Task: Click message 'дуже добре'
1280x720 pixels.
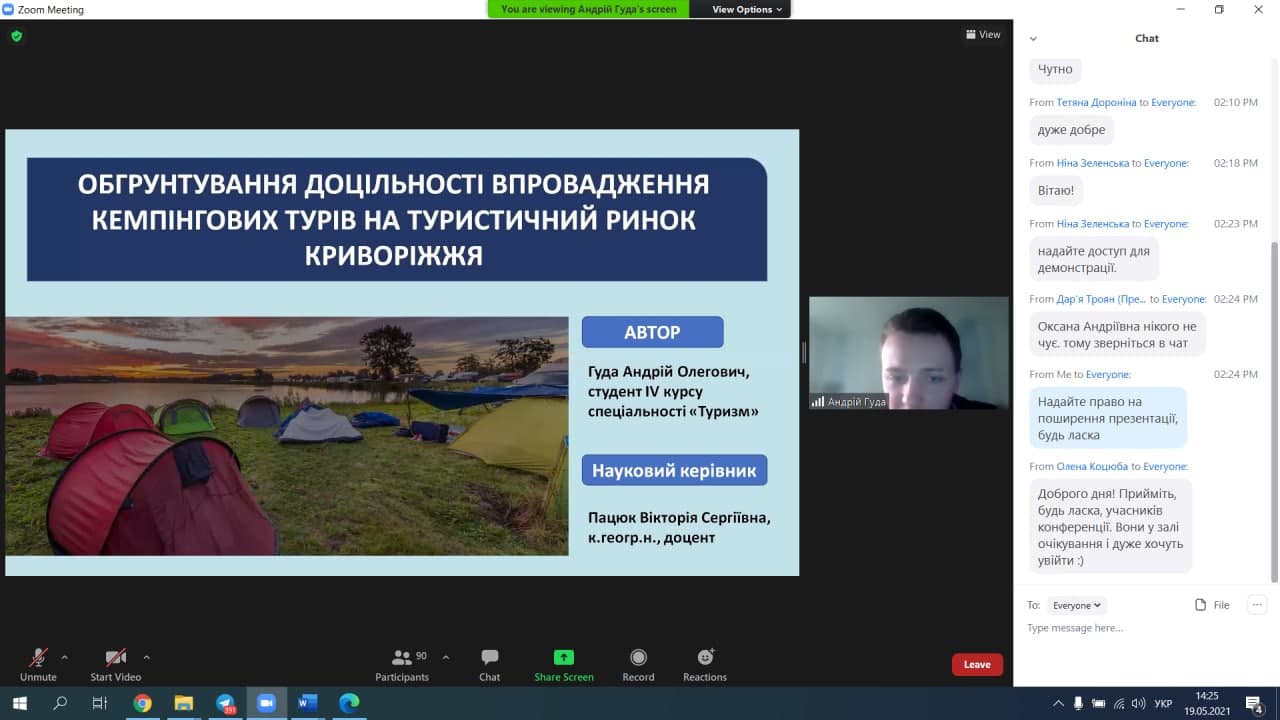Action: tap(1071, 130)
